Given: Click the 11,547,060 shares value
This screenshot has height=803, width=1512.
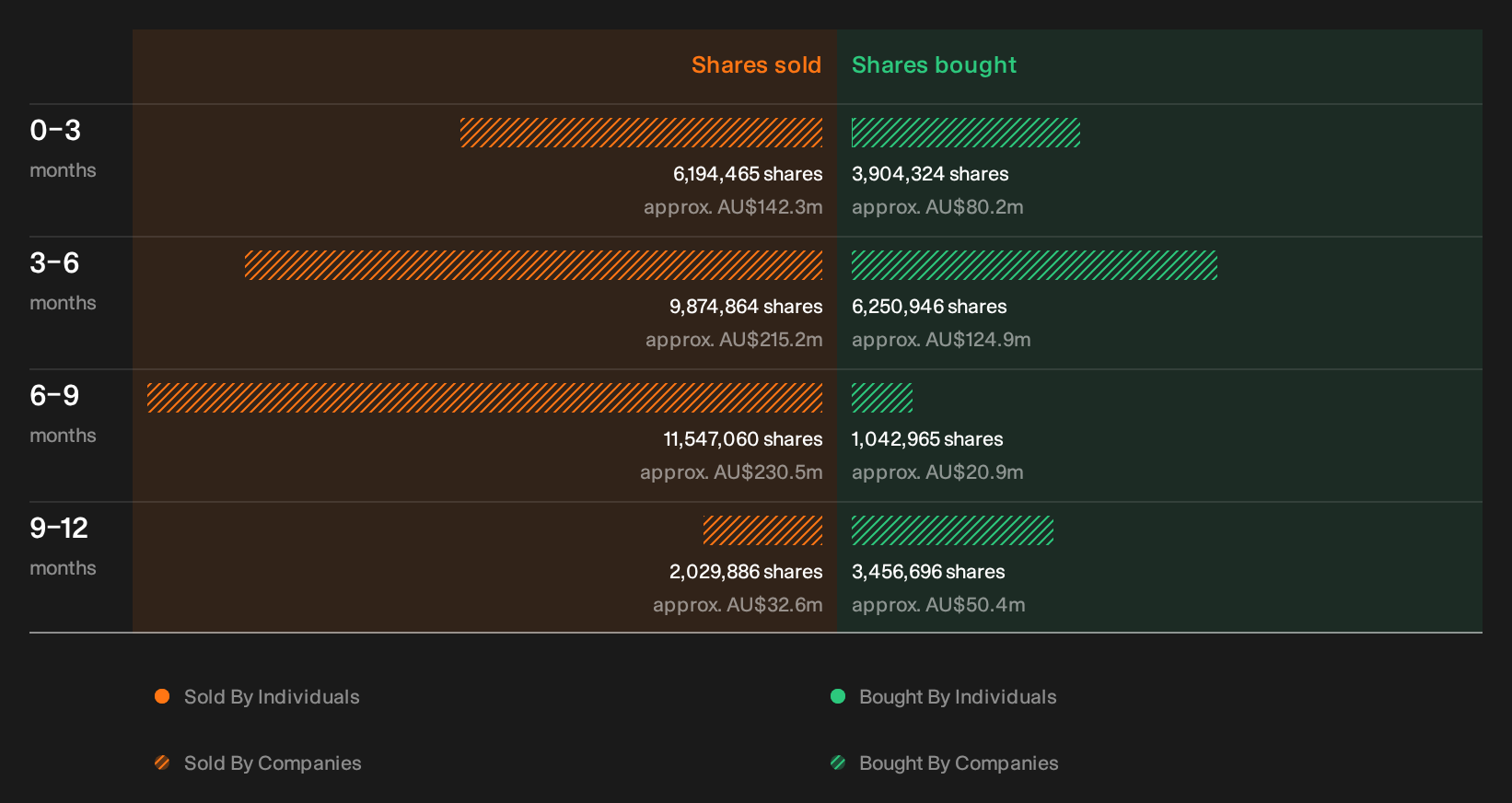Looking at the screenshot, I should coord(743,439).
